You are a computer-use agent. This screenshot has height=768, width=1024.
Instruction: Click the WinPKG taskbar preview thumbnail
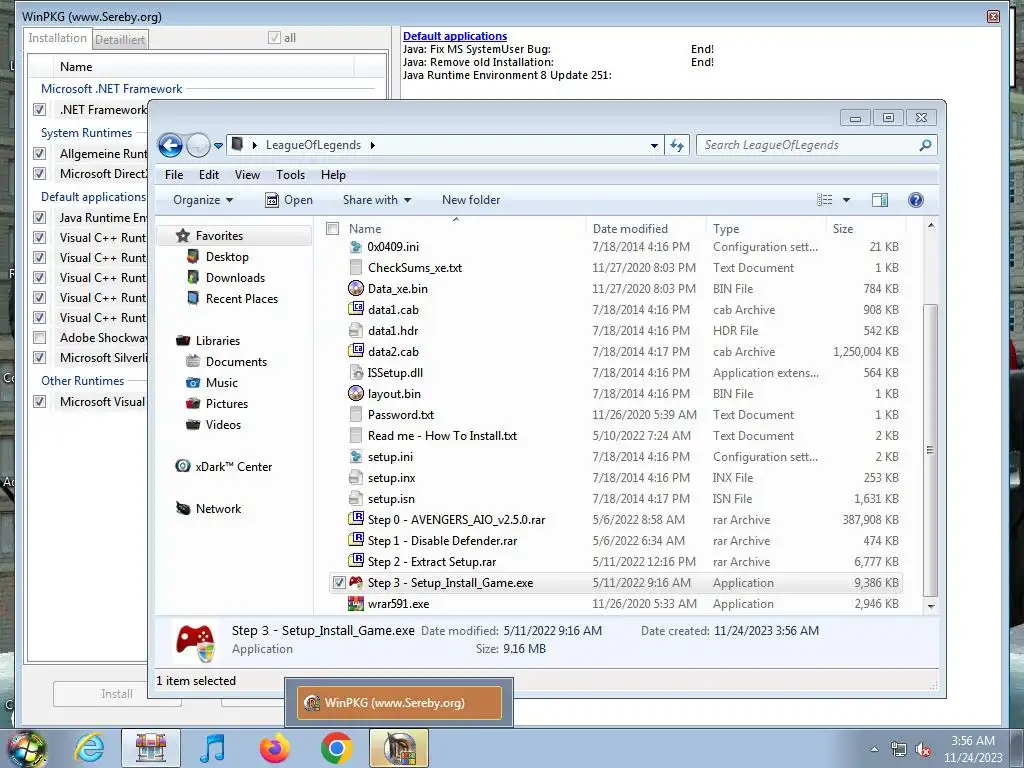[x=399, y=703]
